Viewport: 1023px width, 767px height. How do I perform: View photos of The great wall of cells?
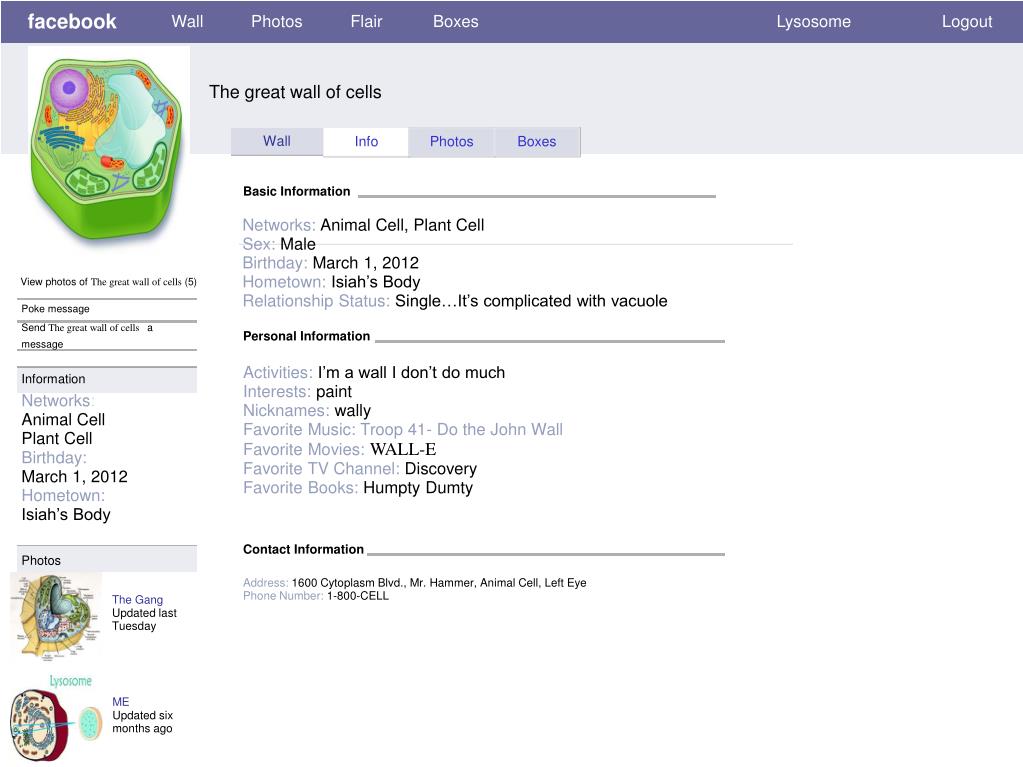108,282
